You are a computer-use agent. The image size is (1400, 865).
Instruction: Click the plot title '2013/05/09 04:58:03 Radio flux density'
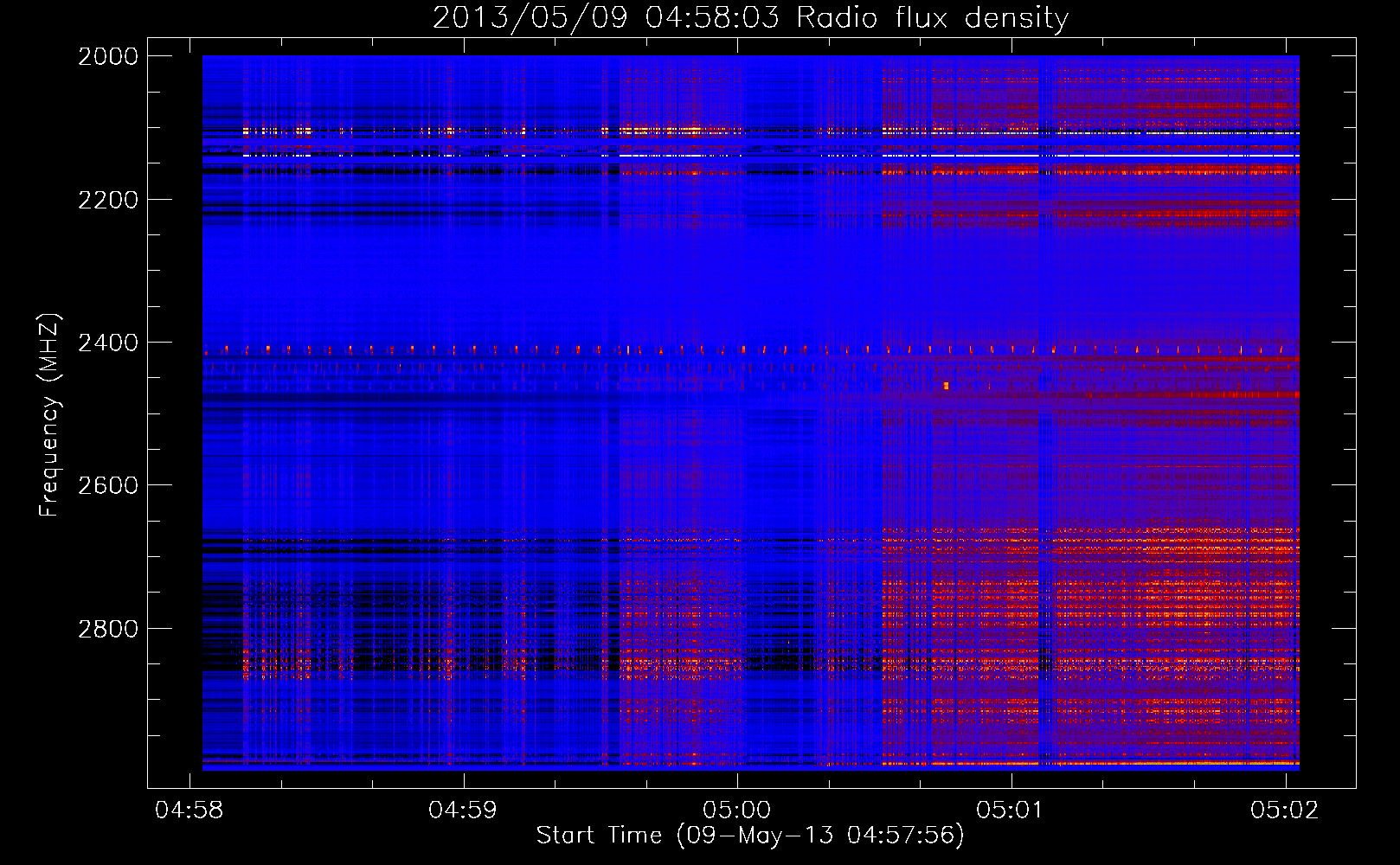pos(750,17)
